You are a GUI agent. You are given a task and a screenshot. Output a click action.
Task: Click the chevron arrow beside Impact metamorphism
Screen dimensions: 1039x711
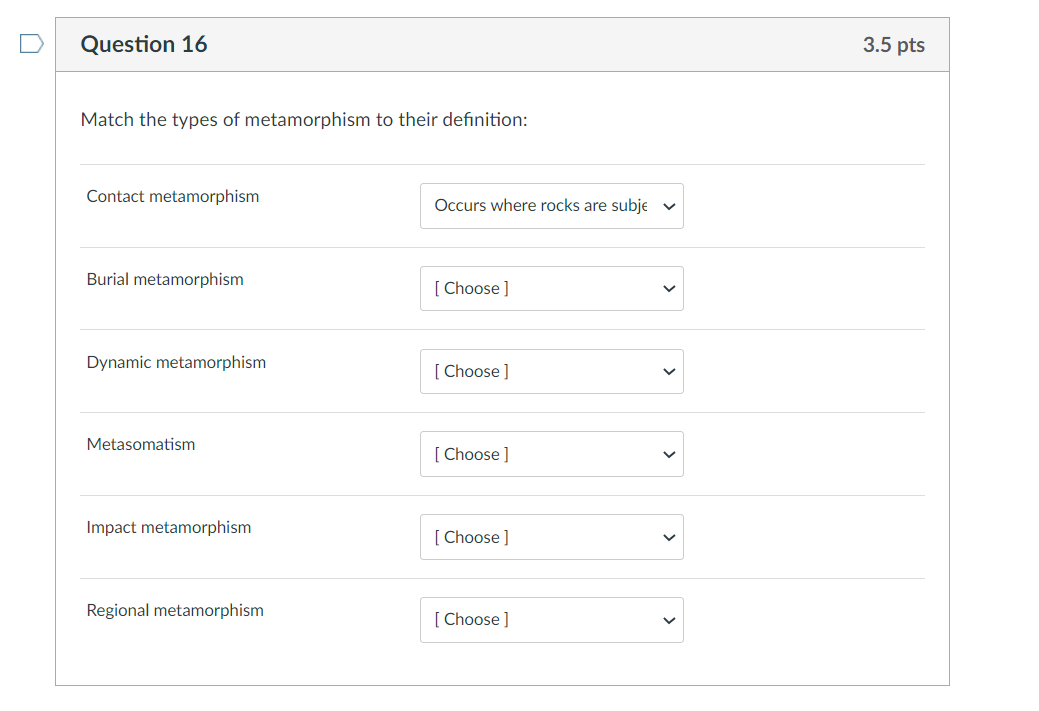pyautogui.click(x=669, y=537)
